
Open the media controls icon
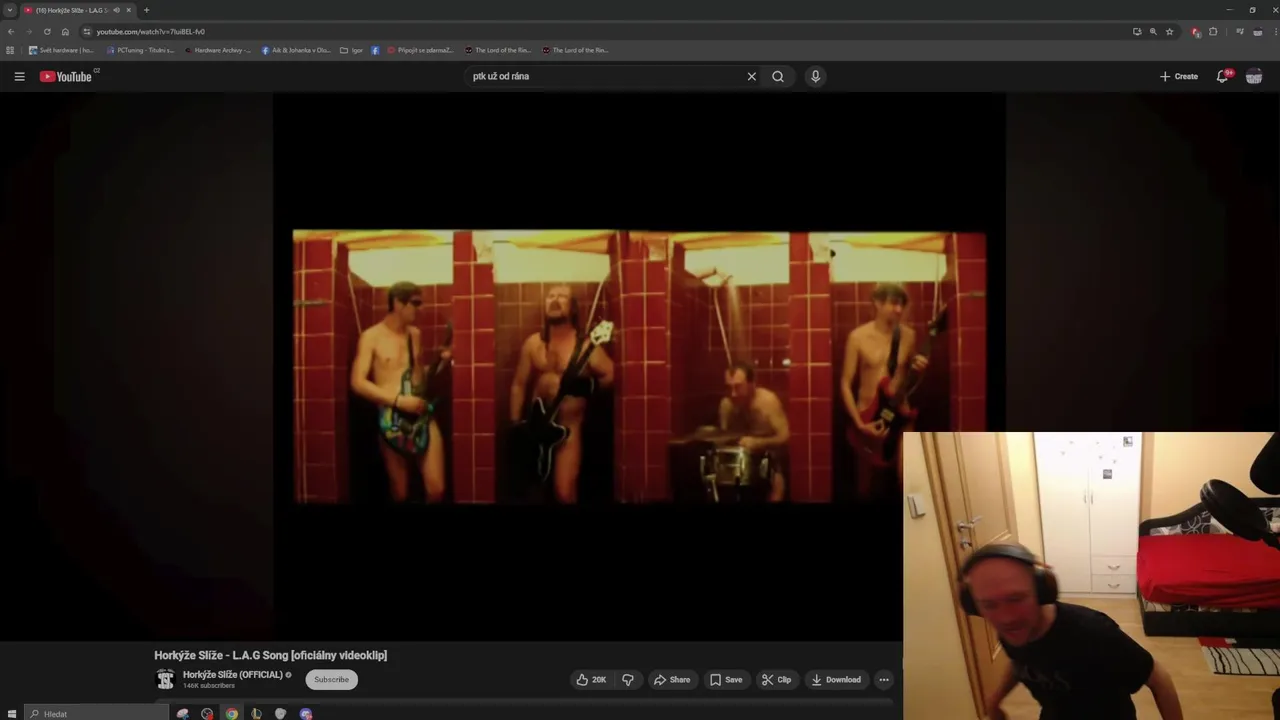point(1240,32)
